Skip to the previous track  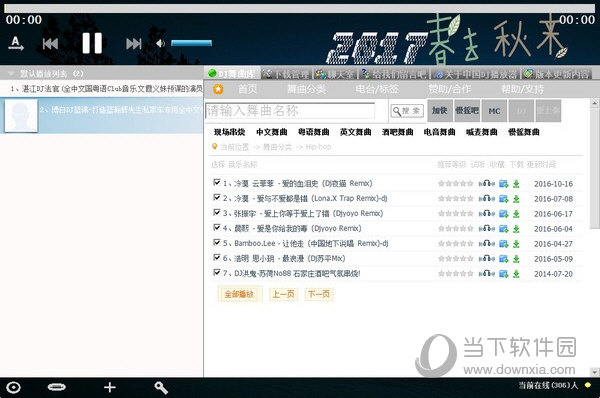pos(50,44)
